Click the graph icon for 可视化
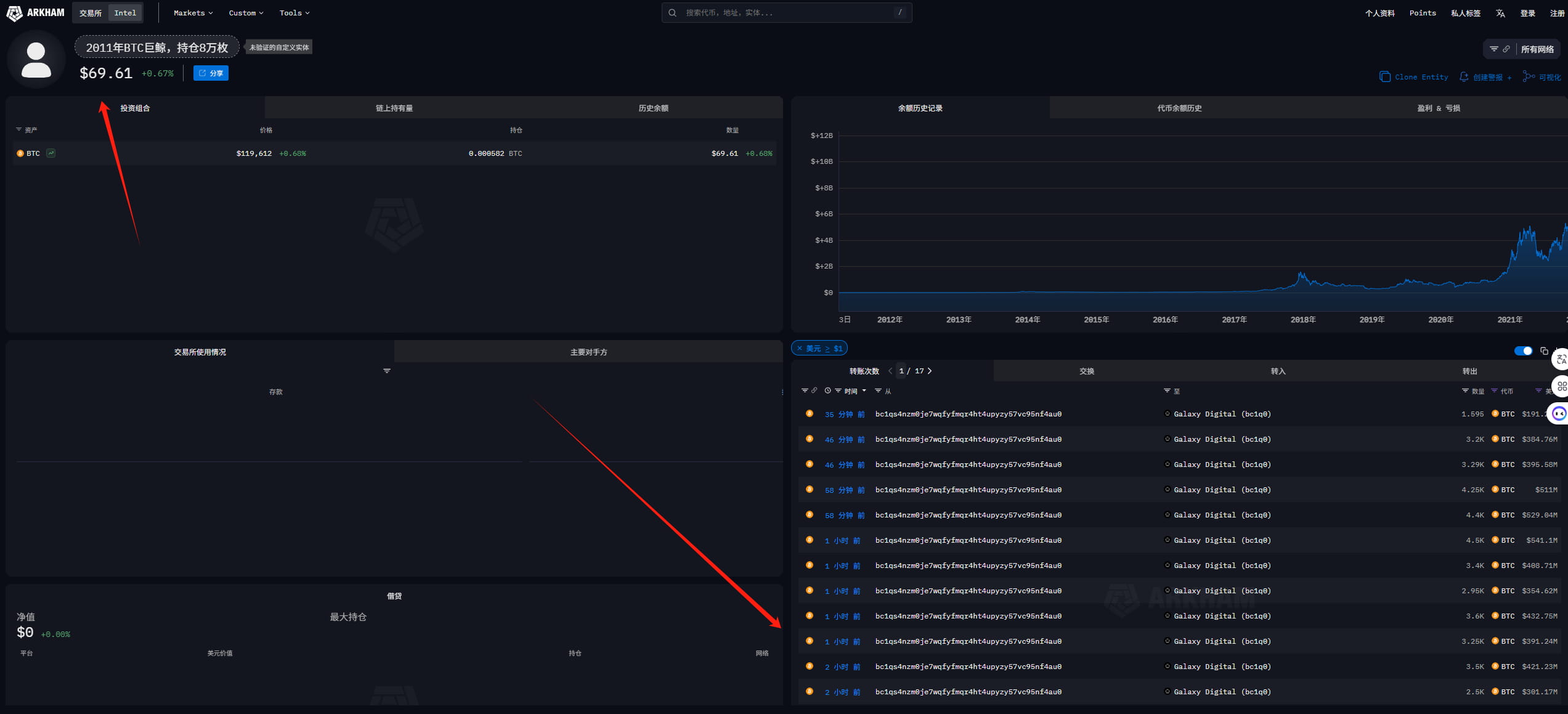Image resolution: width=1568 pixels, height=714 pixels. 1529,76
